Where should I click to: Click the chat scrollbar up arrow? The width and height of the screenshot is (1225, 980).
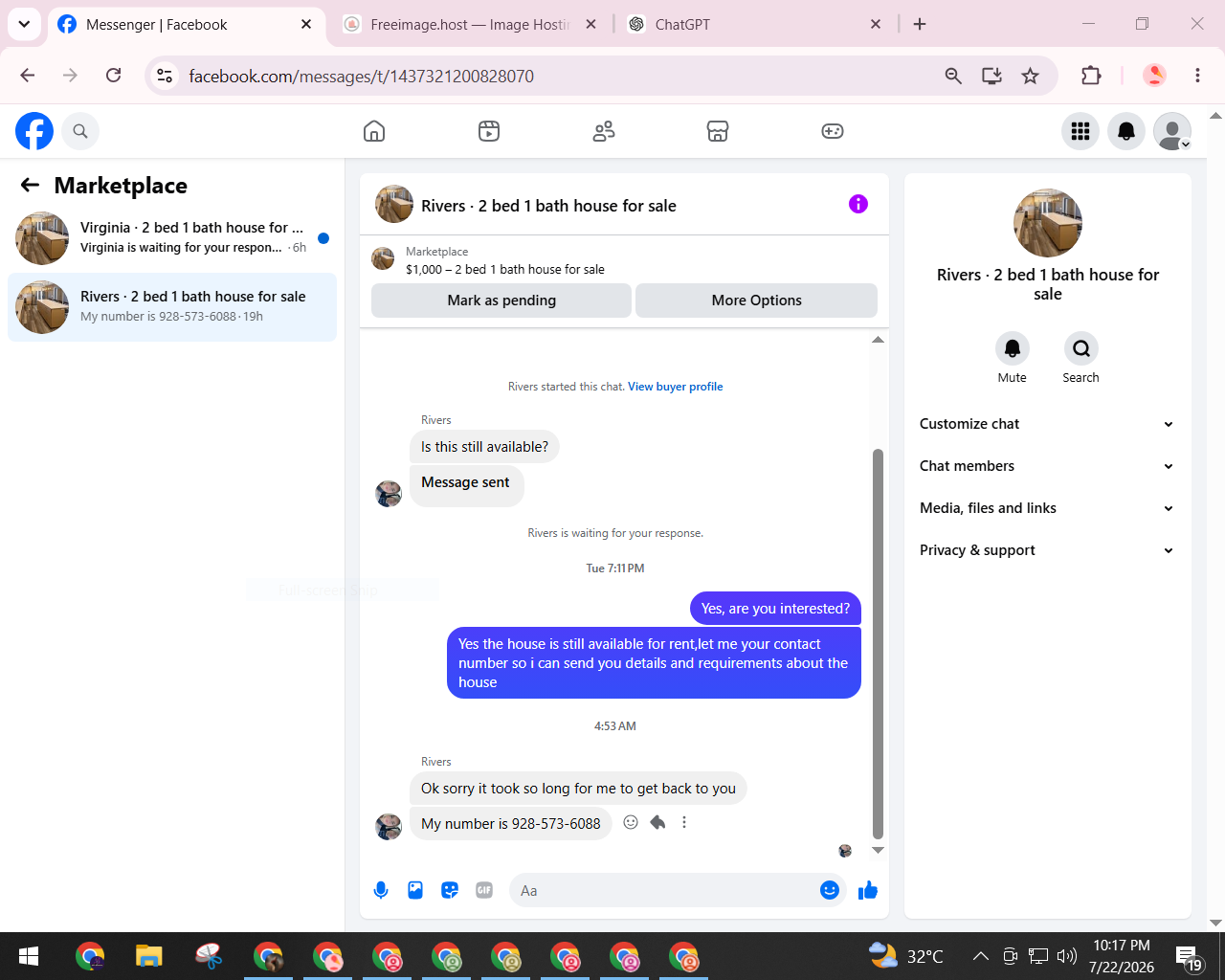(x=878, y=340)
